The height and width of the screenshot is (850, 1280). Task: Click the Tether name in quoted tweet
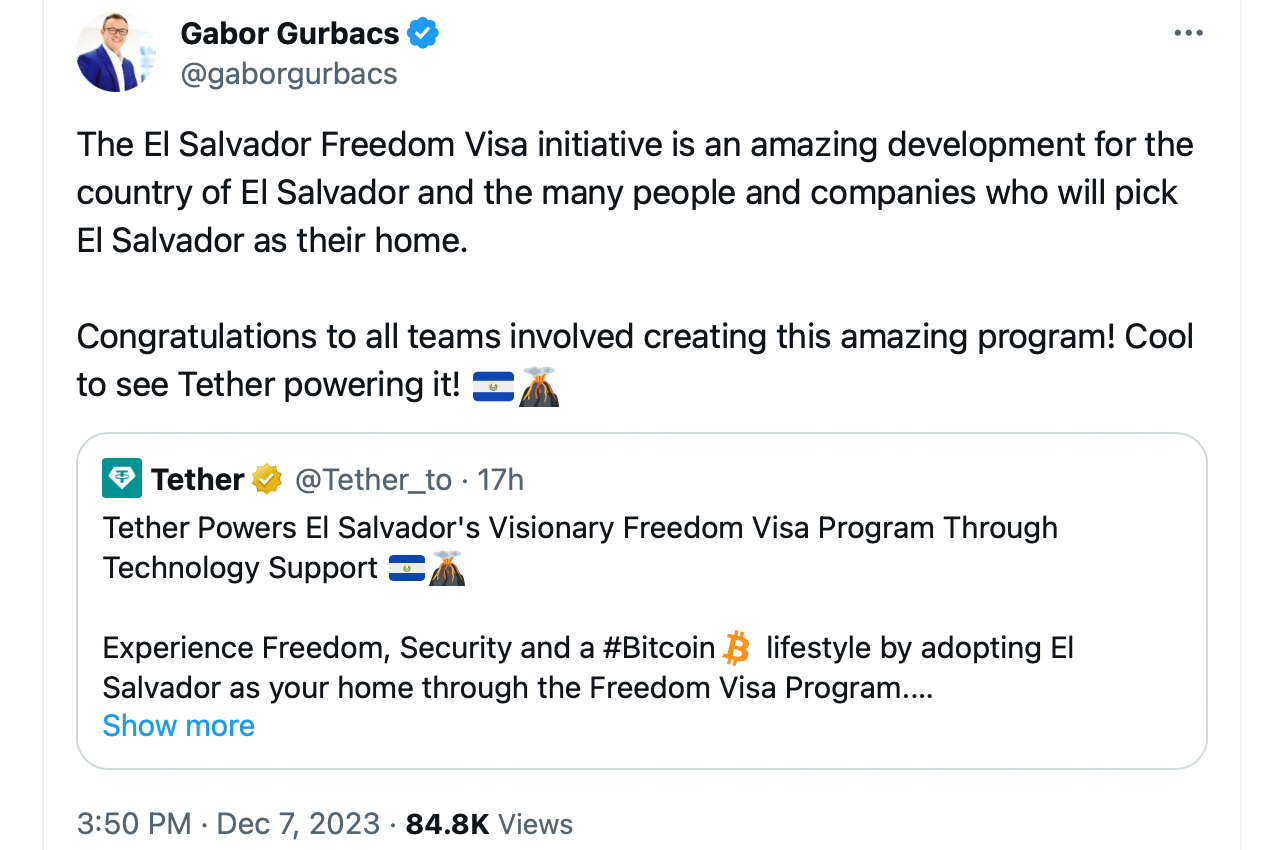tap(198, 480)
